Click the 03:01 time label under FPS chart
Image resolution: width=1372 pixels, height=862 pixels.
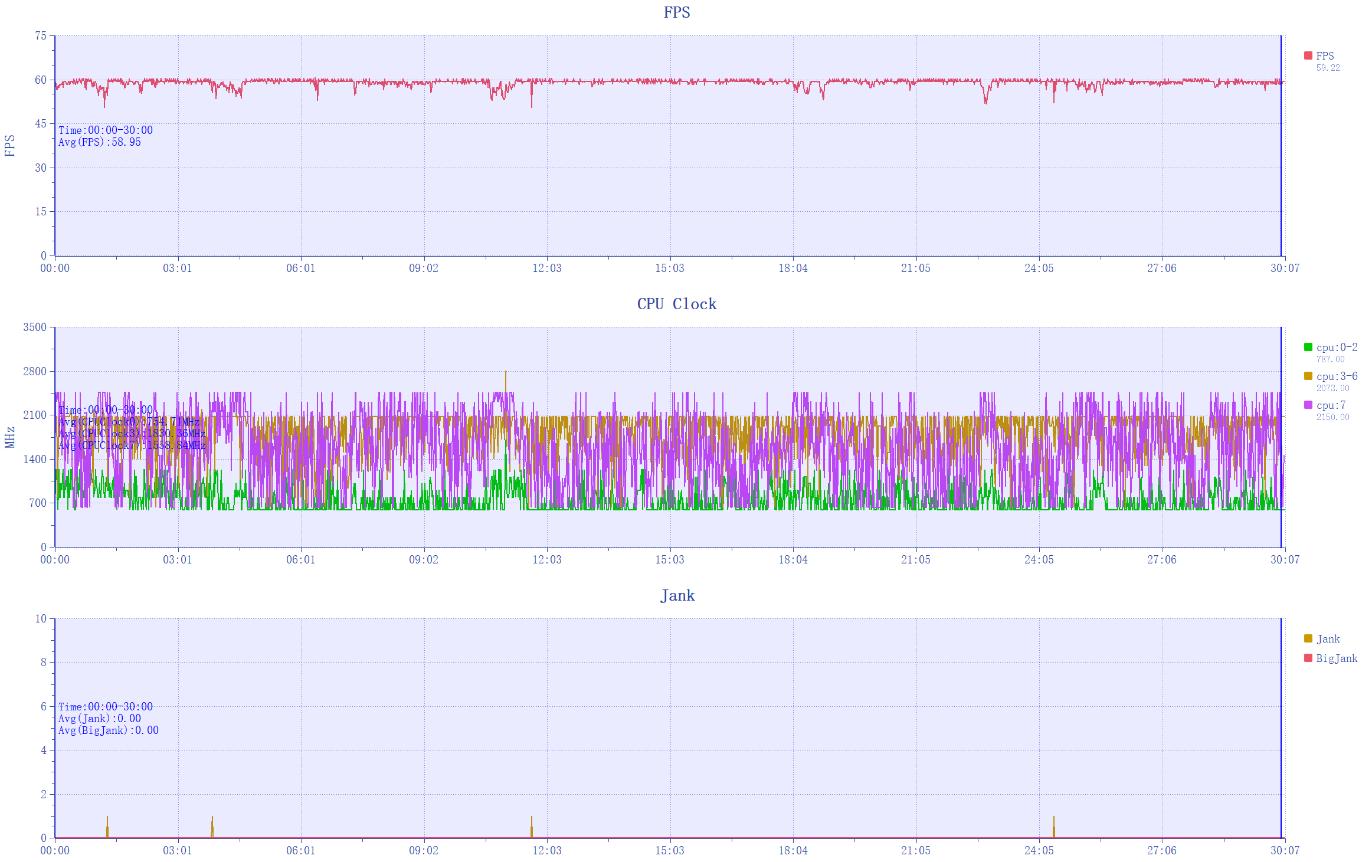178,268
